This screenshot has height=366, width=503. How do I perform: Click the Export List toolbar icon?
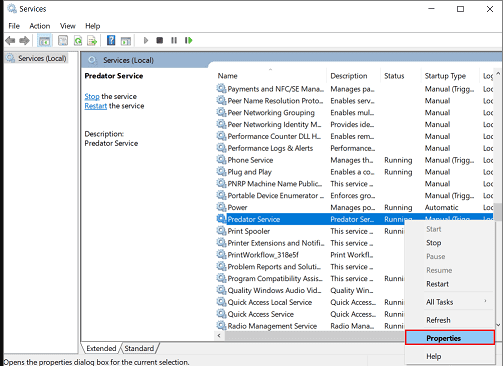click(92, 41)
